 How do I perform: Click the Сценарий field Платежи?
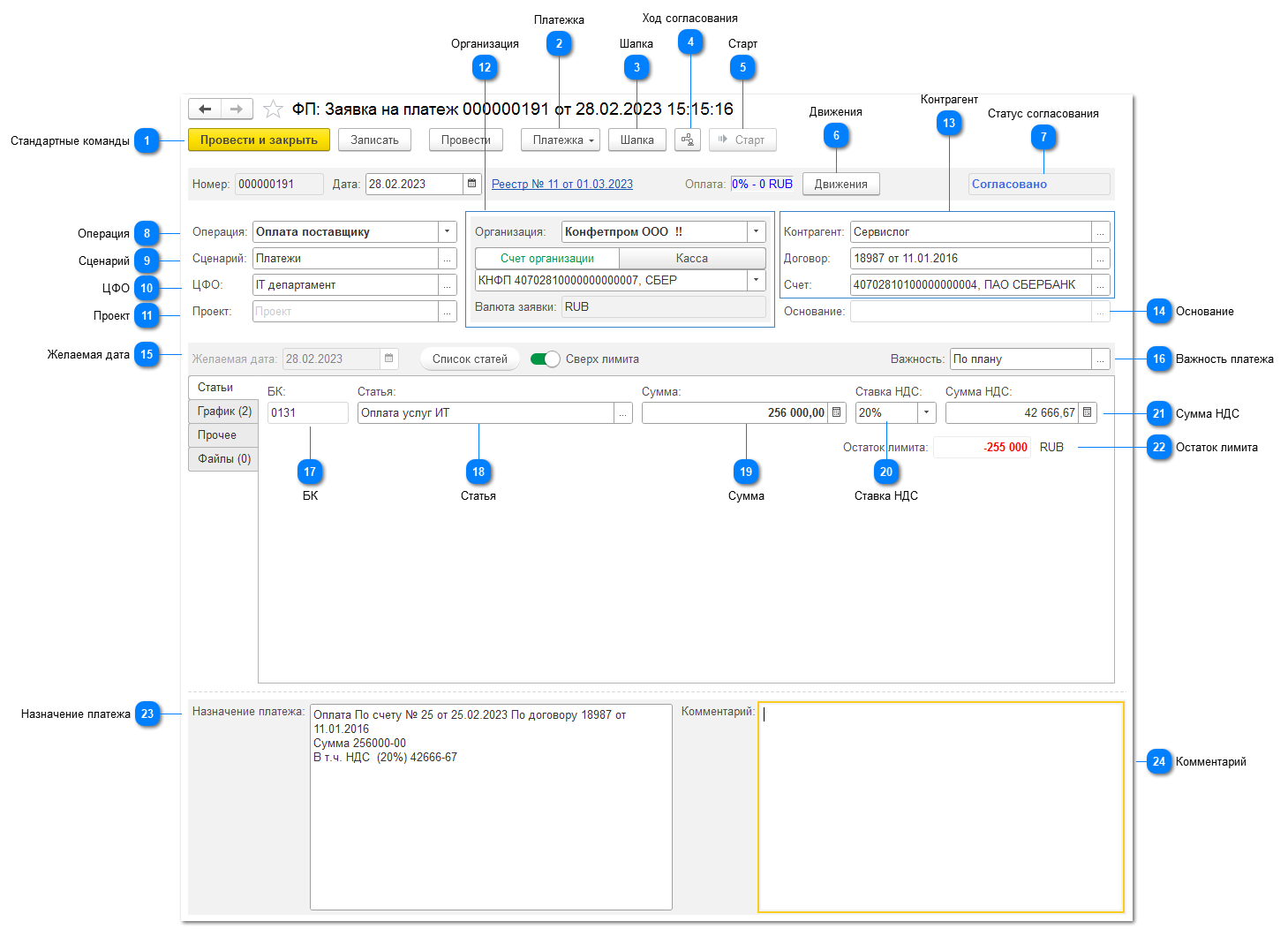346,259
